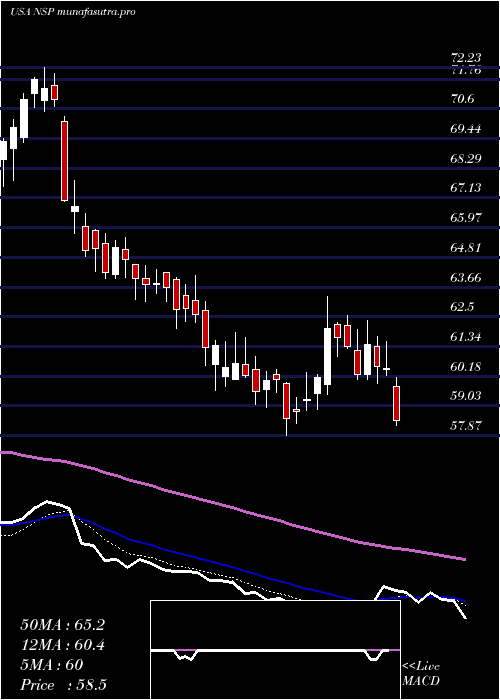Viewport: 500px width, 700px height.
Task: Click the MACD inset panel box
Action: [x=275, y=650]
